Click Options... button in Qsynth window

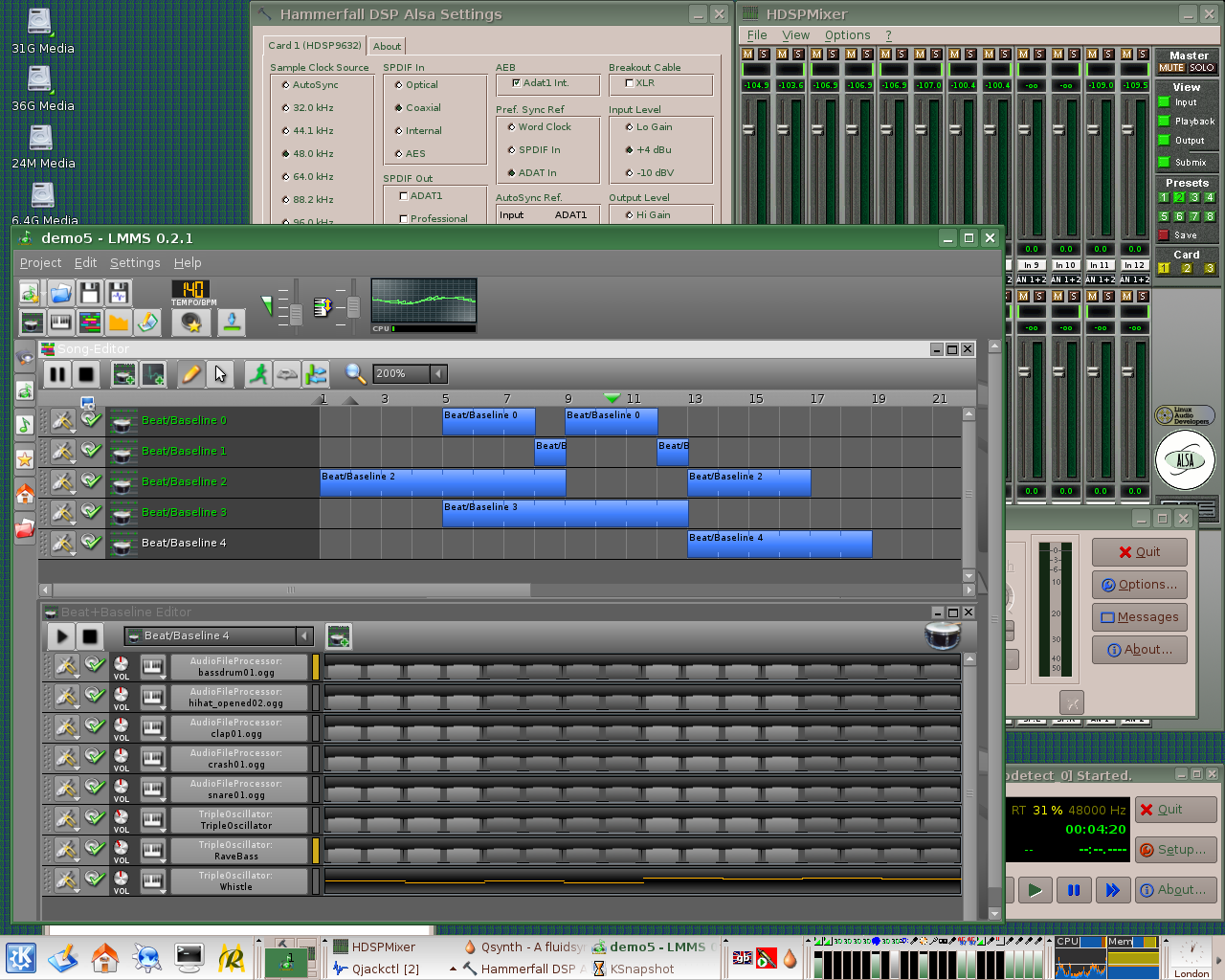(1140, 585)
